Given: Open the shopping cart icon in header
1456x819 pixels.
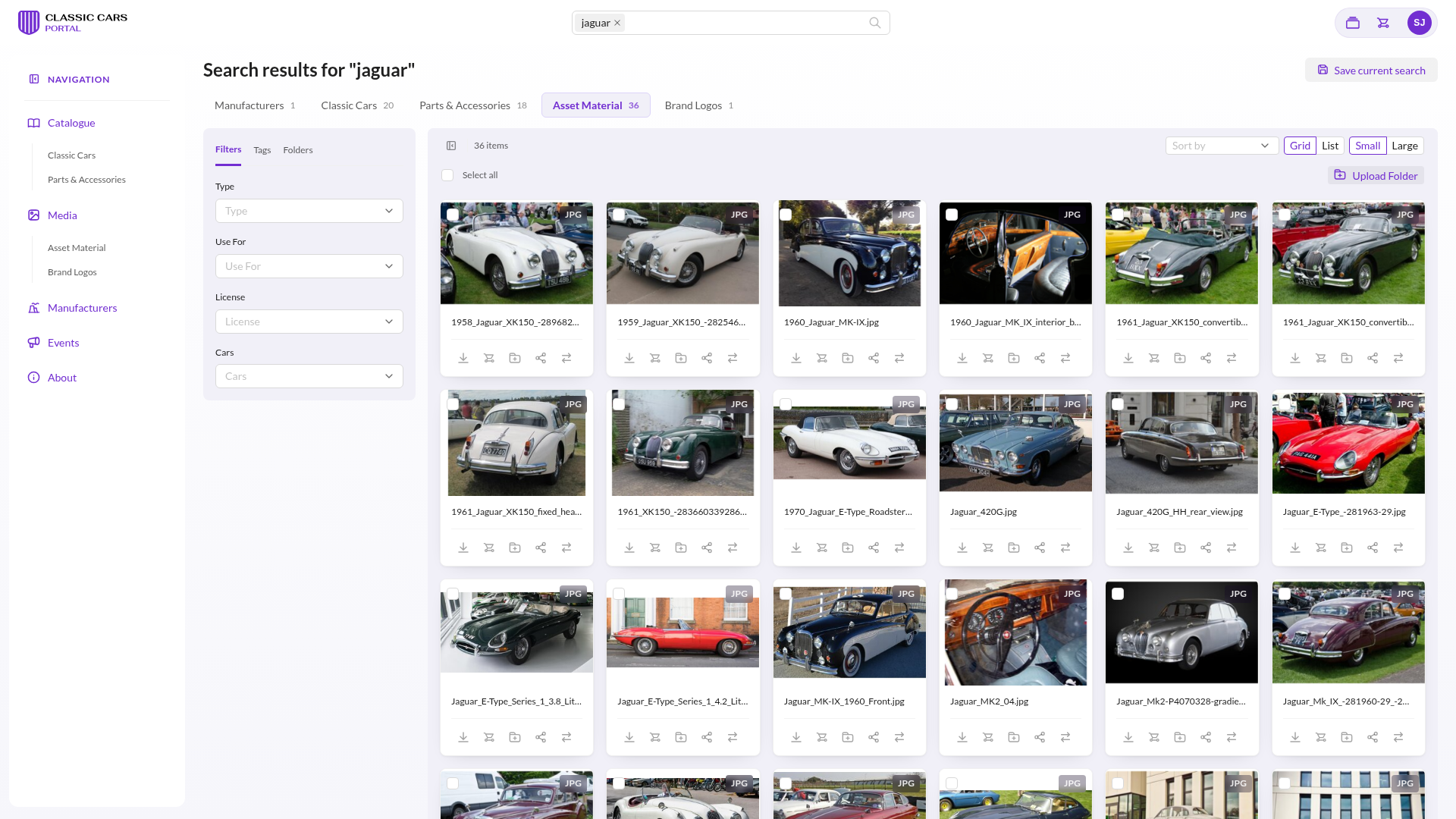Looking at the screenshot, I should [x=1383, y=23].
